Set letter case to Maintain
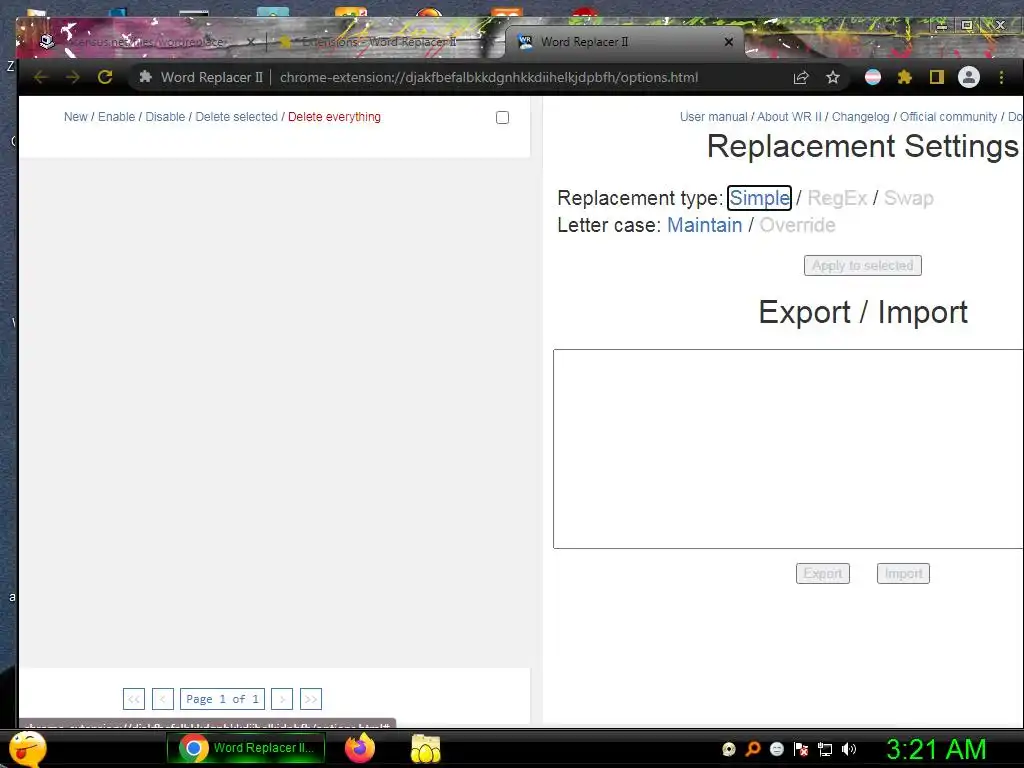Screen dimensions: 1024x768 tap(704, 225)
